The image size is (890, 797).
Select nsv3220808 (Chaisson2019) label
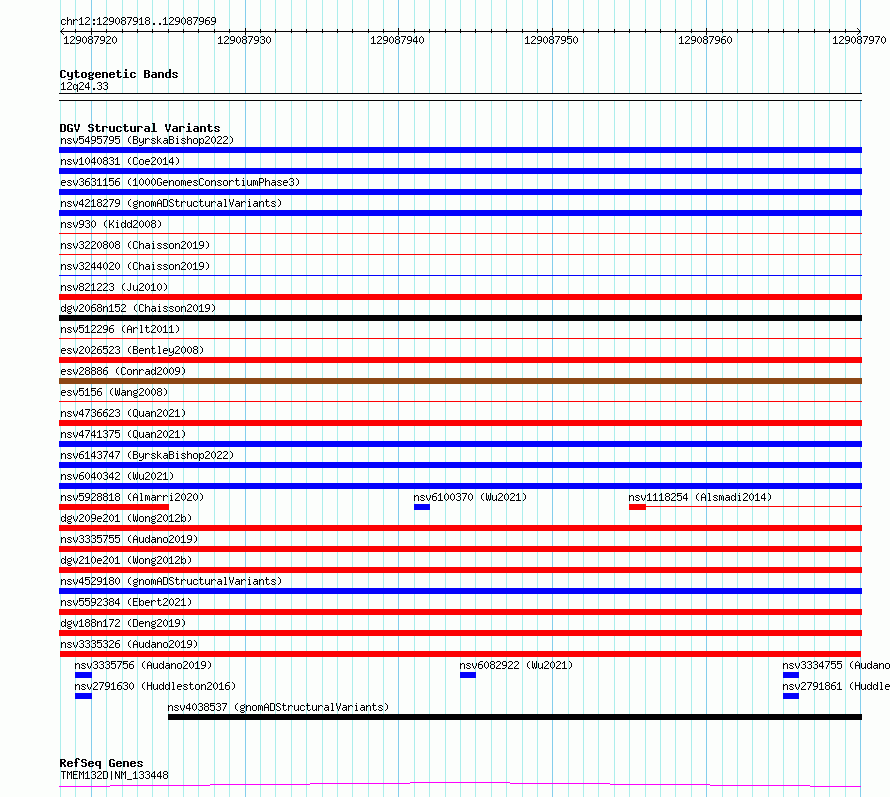pyautogui.click(x=135, y=245)
